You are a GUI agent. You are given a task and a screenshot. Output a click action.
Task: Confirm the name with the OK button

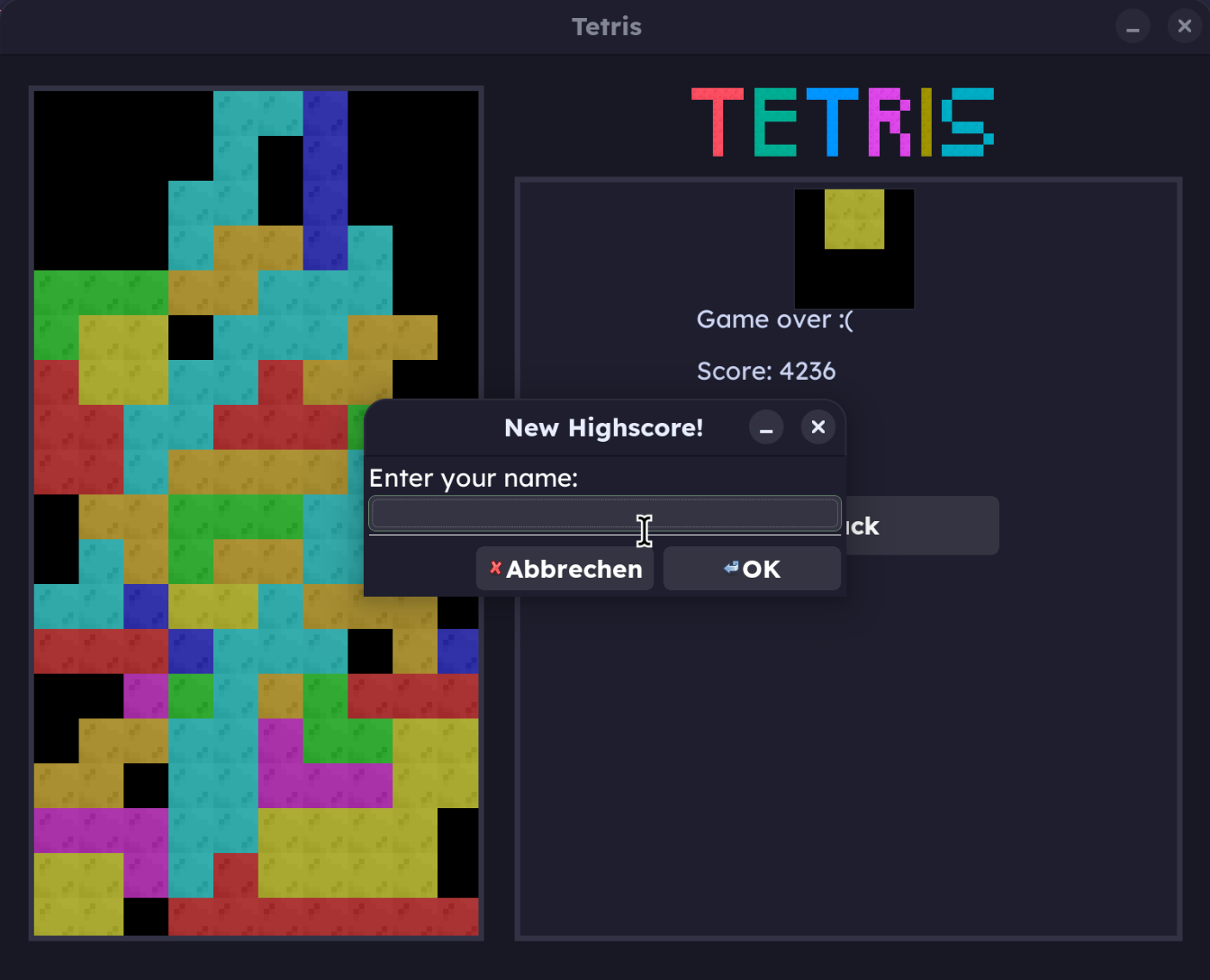pyautogui.click(x=752, y=568)
